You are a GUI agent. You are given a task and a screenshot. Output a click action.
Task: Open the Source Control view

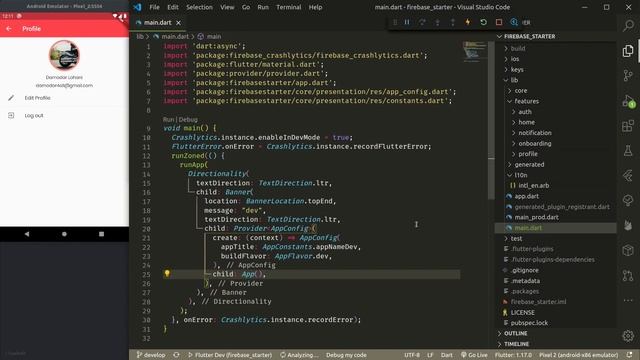coord(628,76)
